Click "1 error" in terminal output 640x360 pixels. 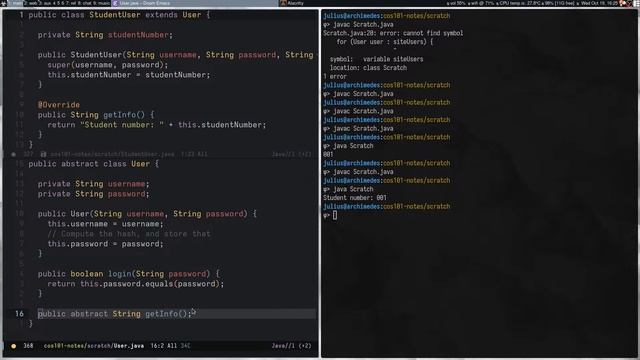click(x=335, y=77)
